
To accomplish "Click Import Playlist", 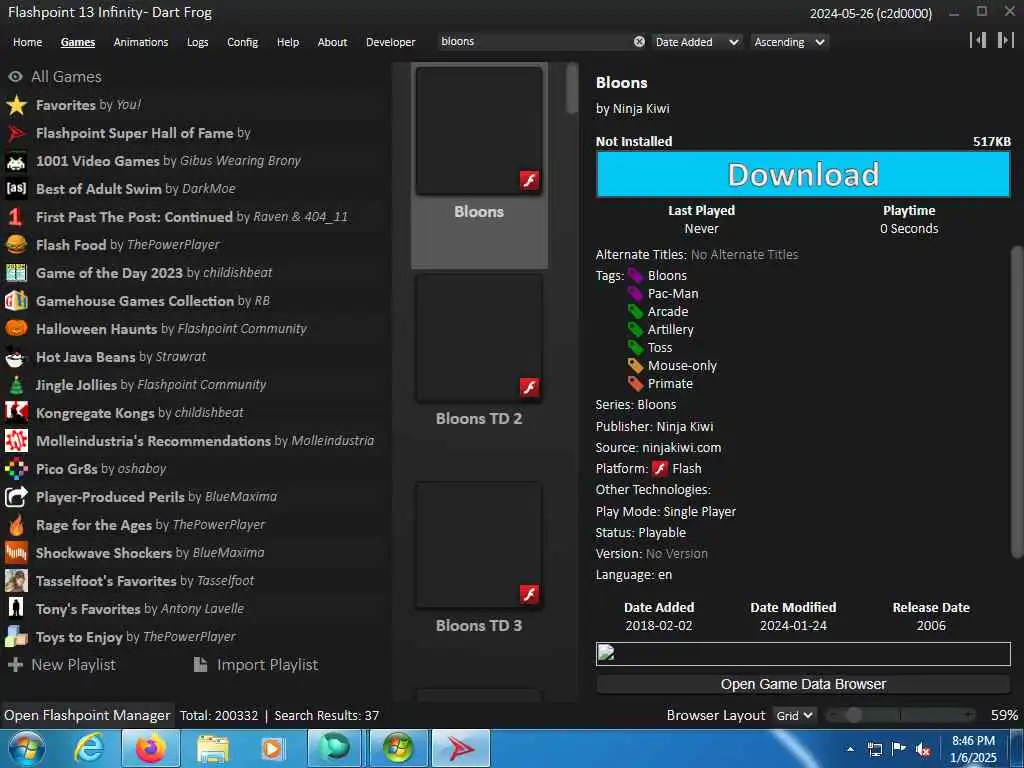I will tap(256, 665).
